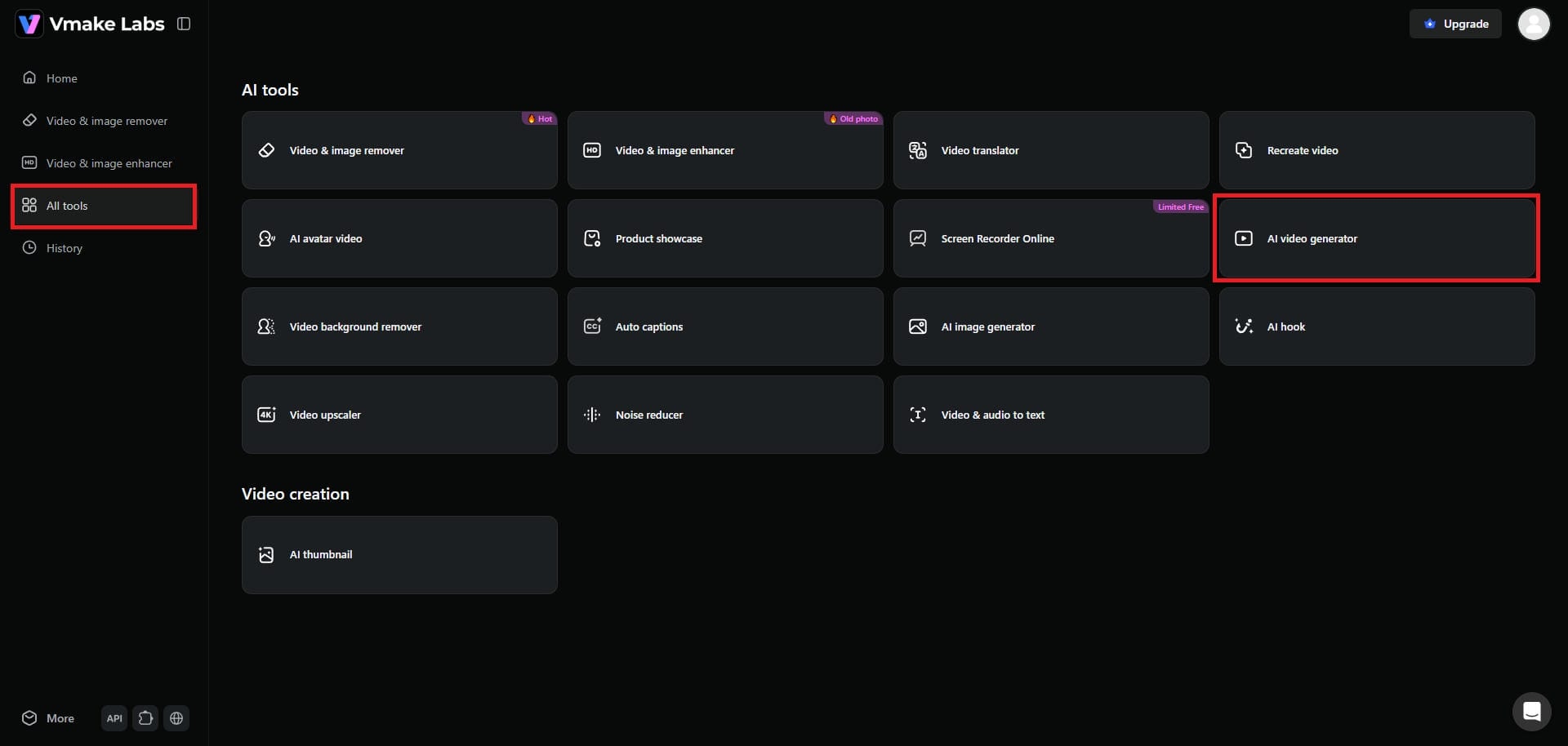Click the HD icon beside sidebar Video & image enhancer
The height and width of the screenshot is (746, 1568).
(x=29, y=162)
